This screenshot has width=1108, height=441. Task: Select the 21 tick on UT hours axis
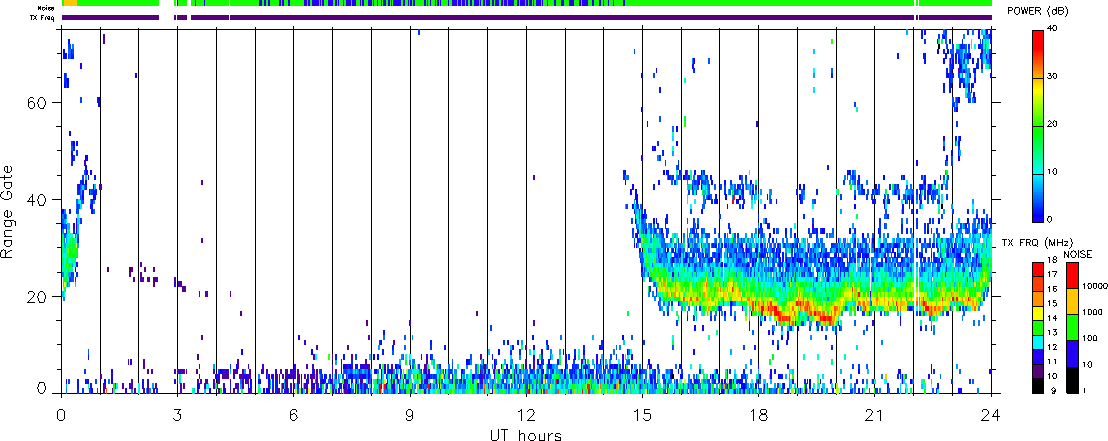(875, 414)
